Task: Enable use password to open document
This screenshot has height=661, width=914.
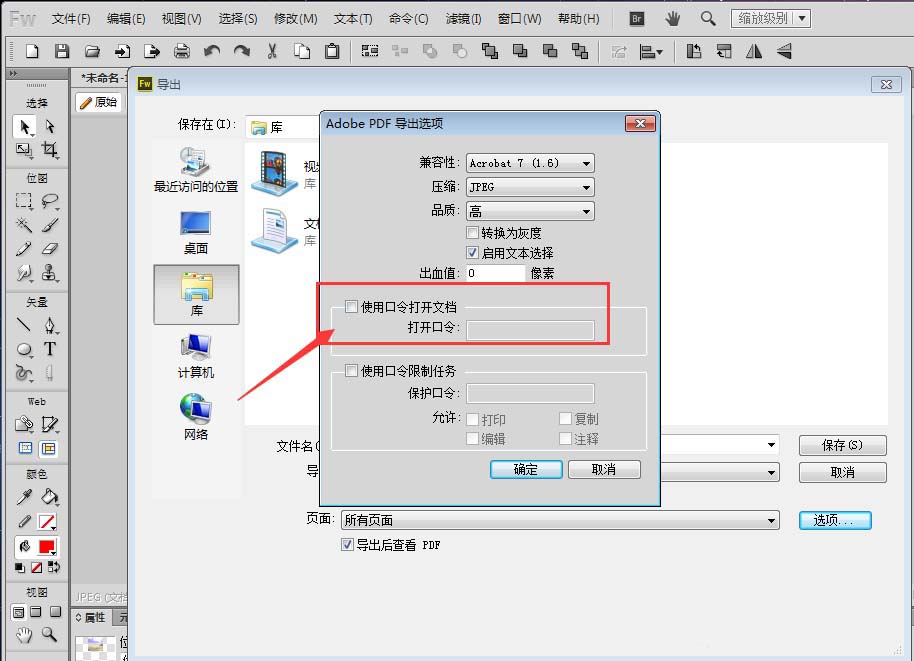Action: pos(351,307)
